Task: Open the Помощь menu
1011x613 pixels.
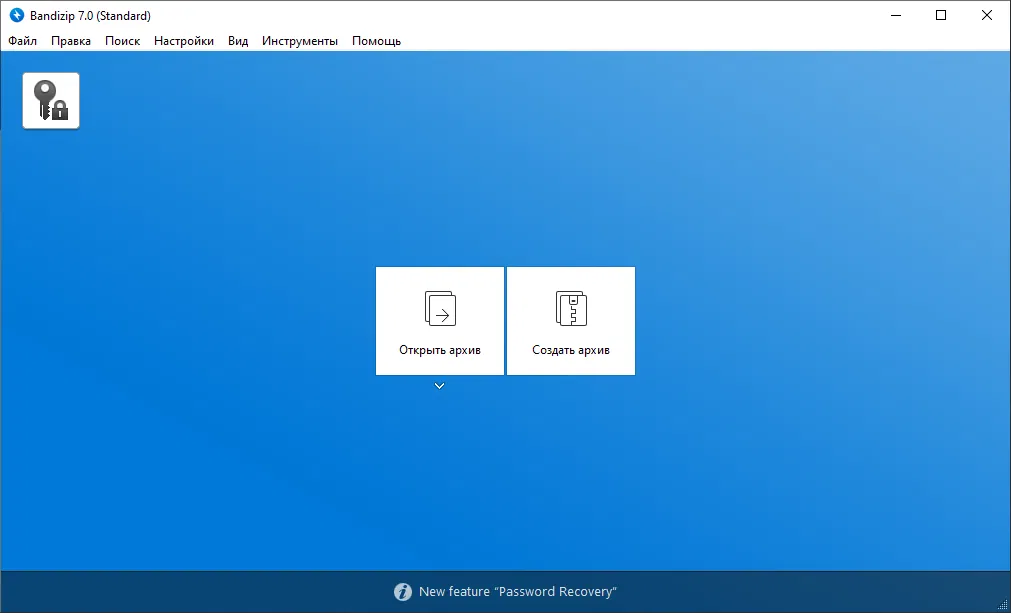Action: [377, 41]
